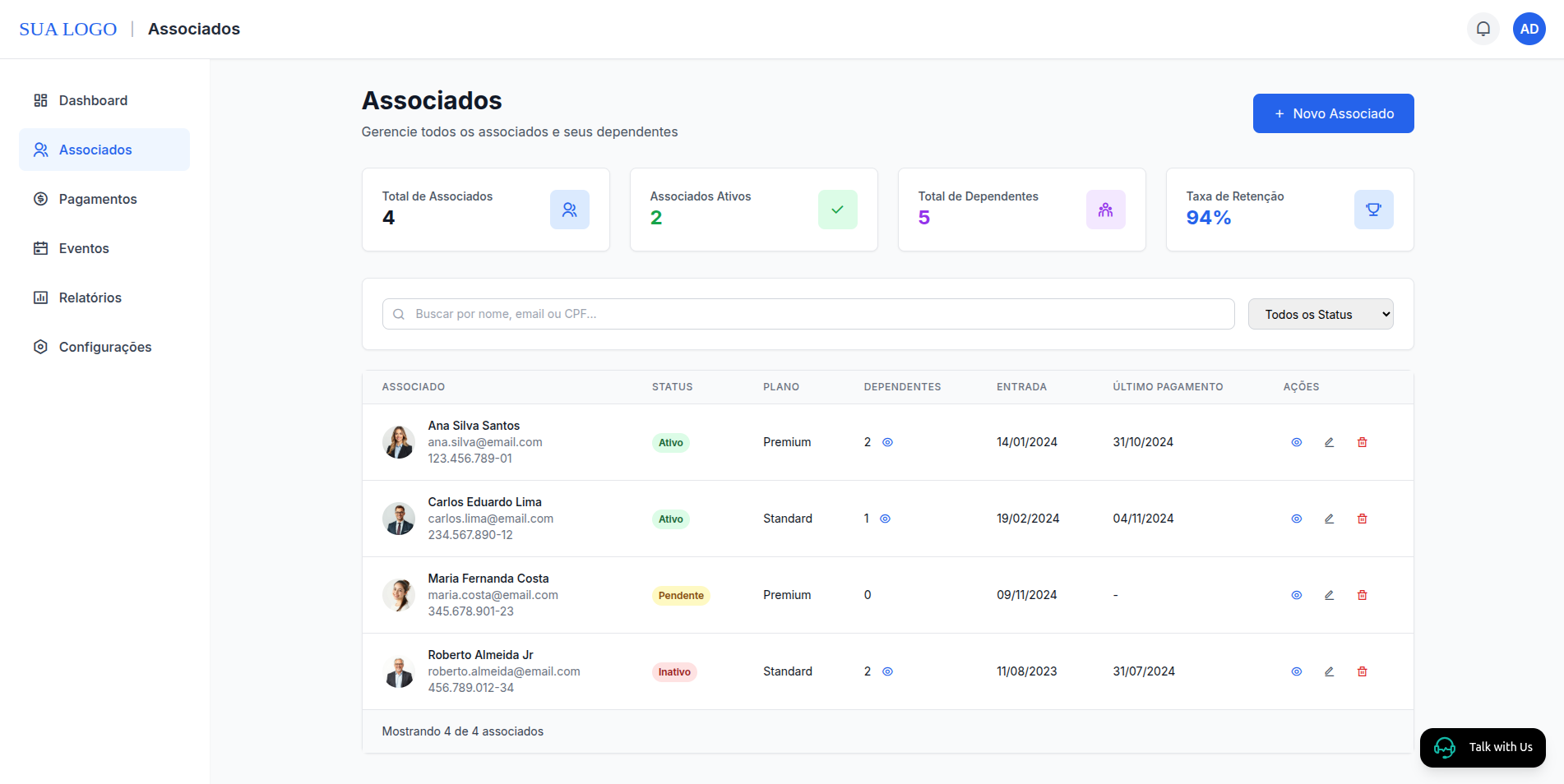Reveal Carlos Eduardo Lima's dependente with eye toggle

(x=886, y=519)
